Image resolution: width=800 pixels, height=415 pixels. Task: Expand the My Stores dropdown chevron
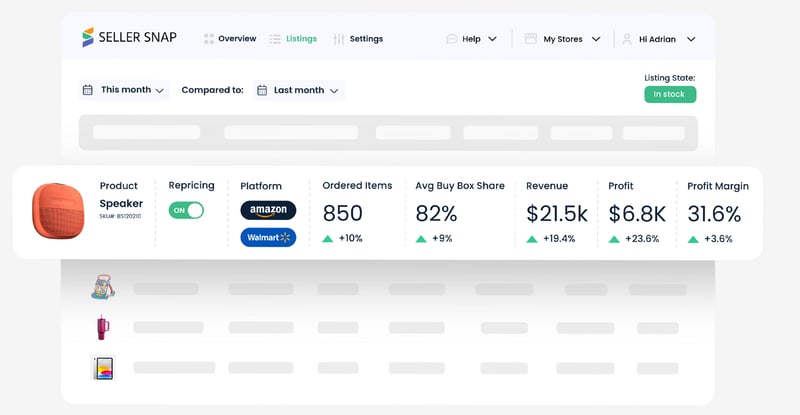click(596, 39)
